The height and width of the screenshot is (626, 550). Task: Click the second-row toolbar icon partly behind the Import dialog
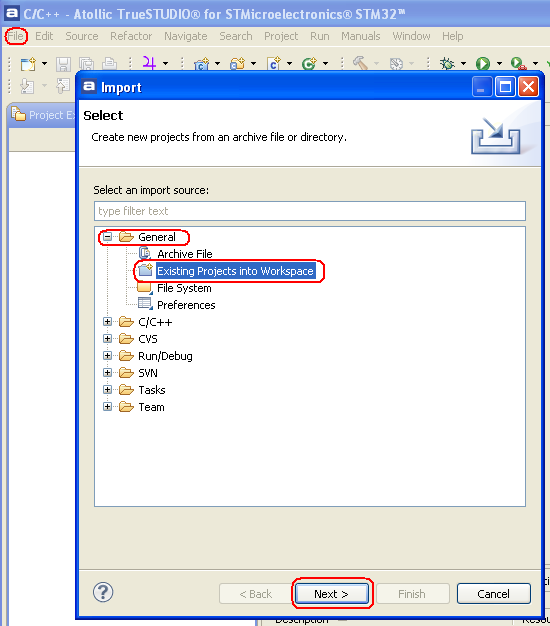click(x=63, y=86)
